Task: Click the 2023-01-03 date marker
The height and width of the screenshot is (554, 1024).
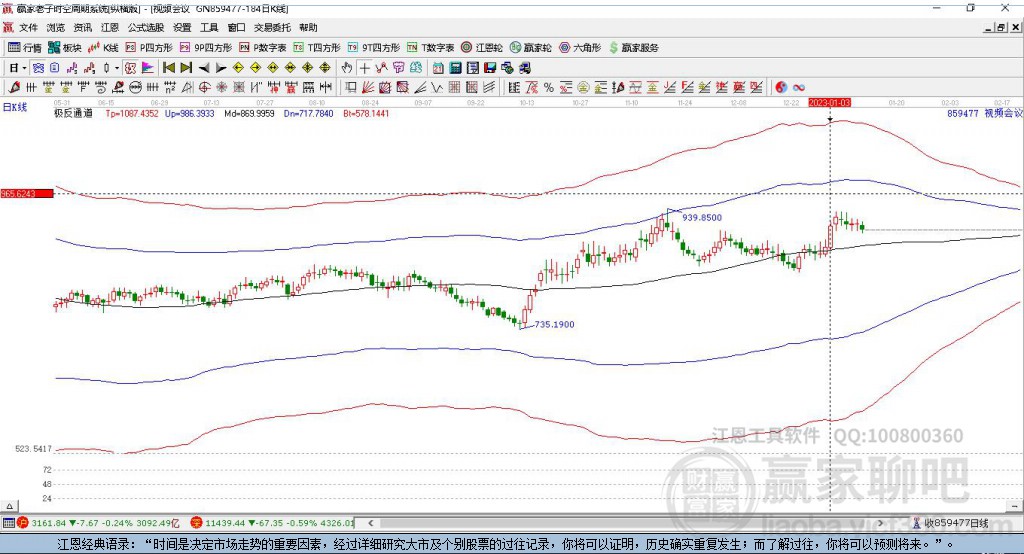Action: [x=829, y=103]
